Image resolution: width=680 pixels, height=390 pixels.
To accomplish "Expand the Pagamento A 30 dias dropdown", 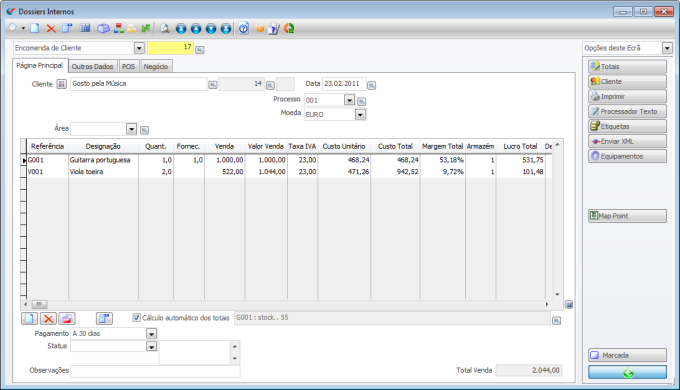I will [151, 334].
